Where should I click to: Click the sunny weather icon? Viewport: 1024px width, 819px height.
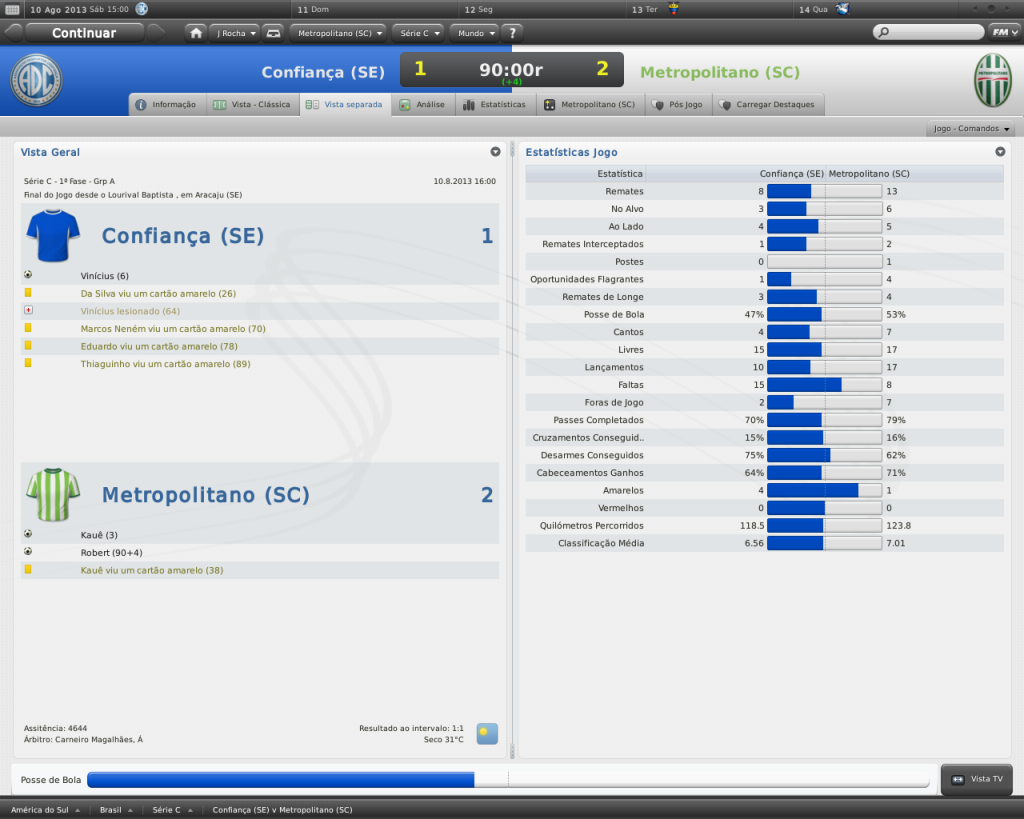point(487,734)
